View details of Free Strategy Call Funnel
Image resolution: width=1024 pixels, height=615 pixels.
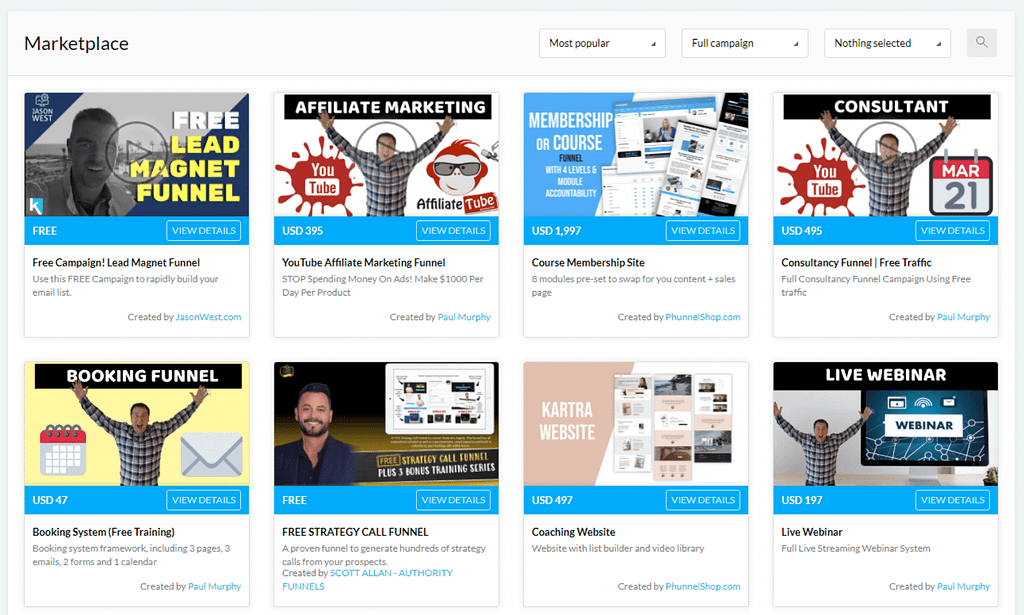tap(453, 500)
